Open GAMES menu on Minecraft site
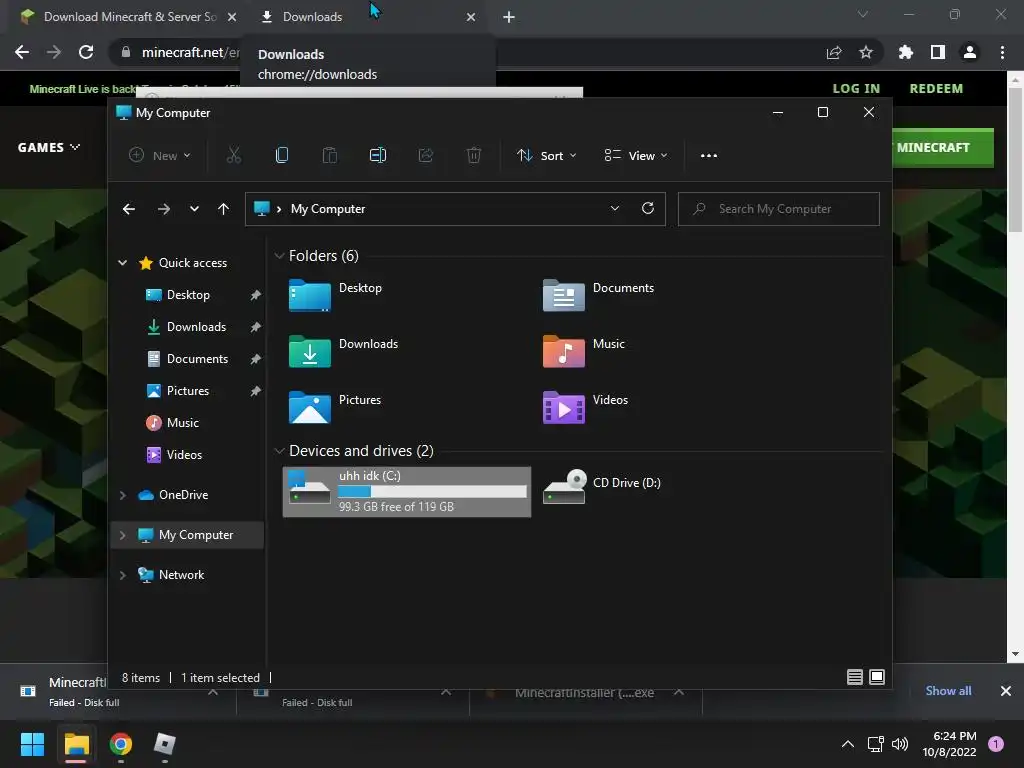Screen dimensions: 1024x768 click(x=49, y=148)
